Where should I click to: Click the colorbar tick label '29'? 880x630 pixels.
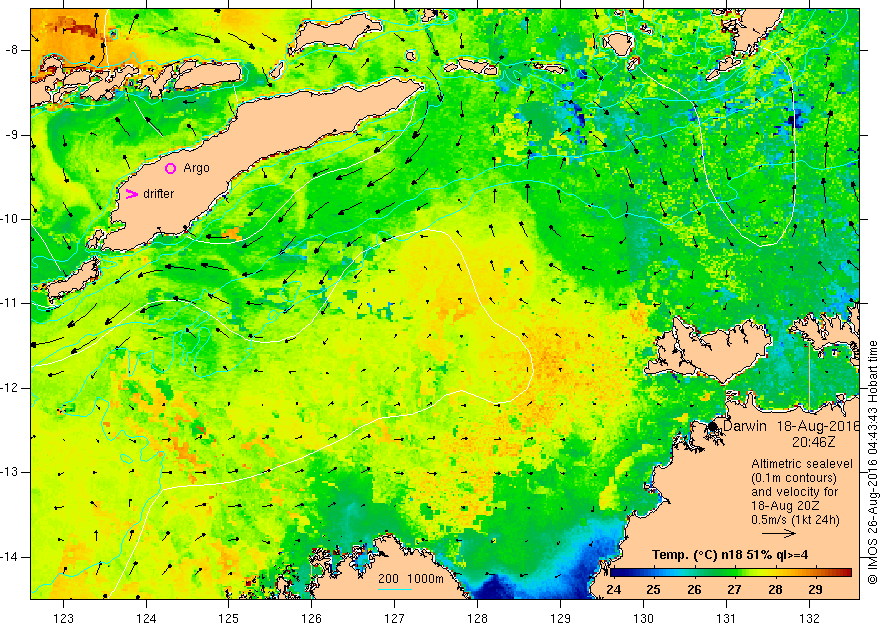point(815,590)
